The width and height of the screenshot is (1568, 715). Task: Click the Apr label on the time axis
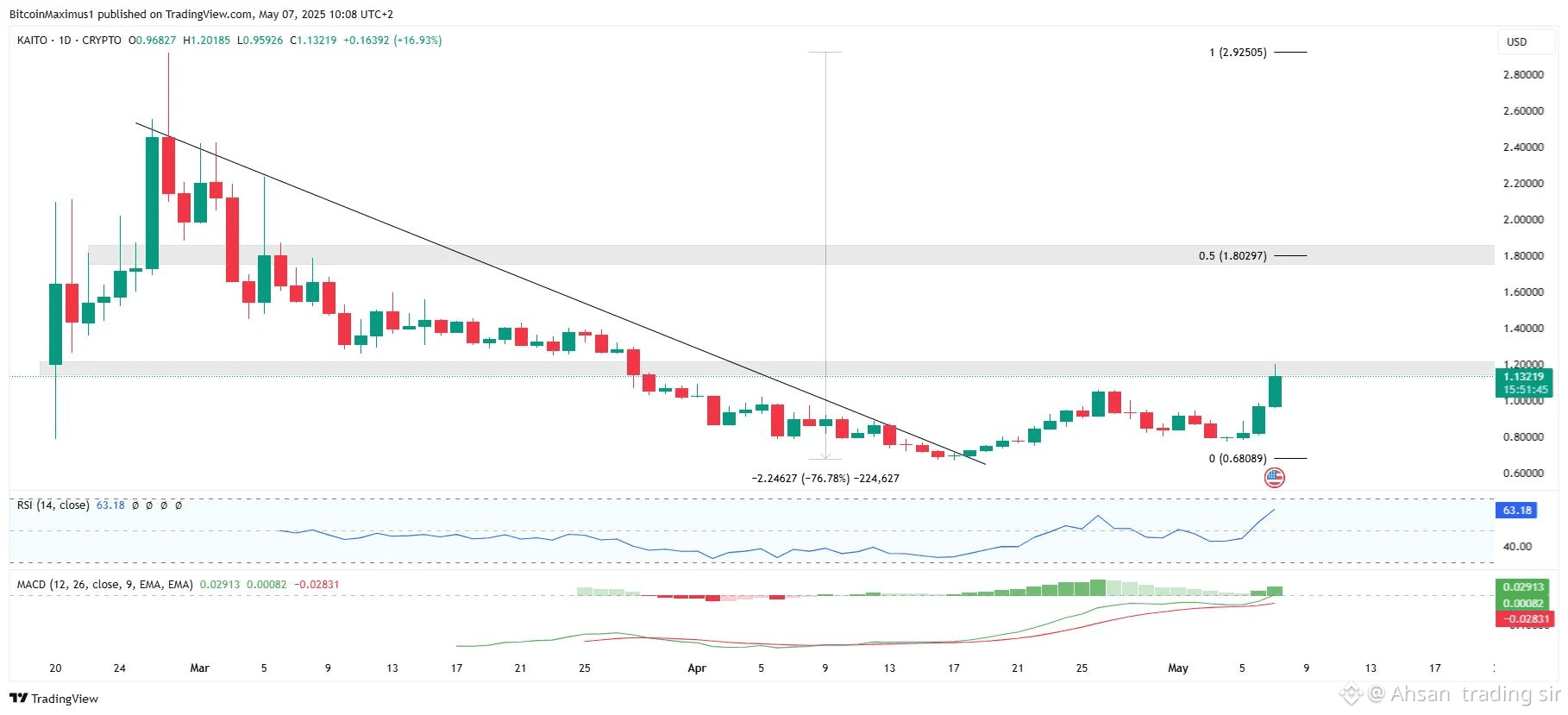tap(697, 668)
